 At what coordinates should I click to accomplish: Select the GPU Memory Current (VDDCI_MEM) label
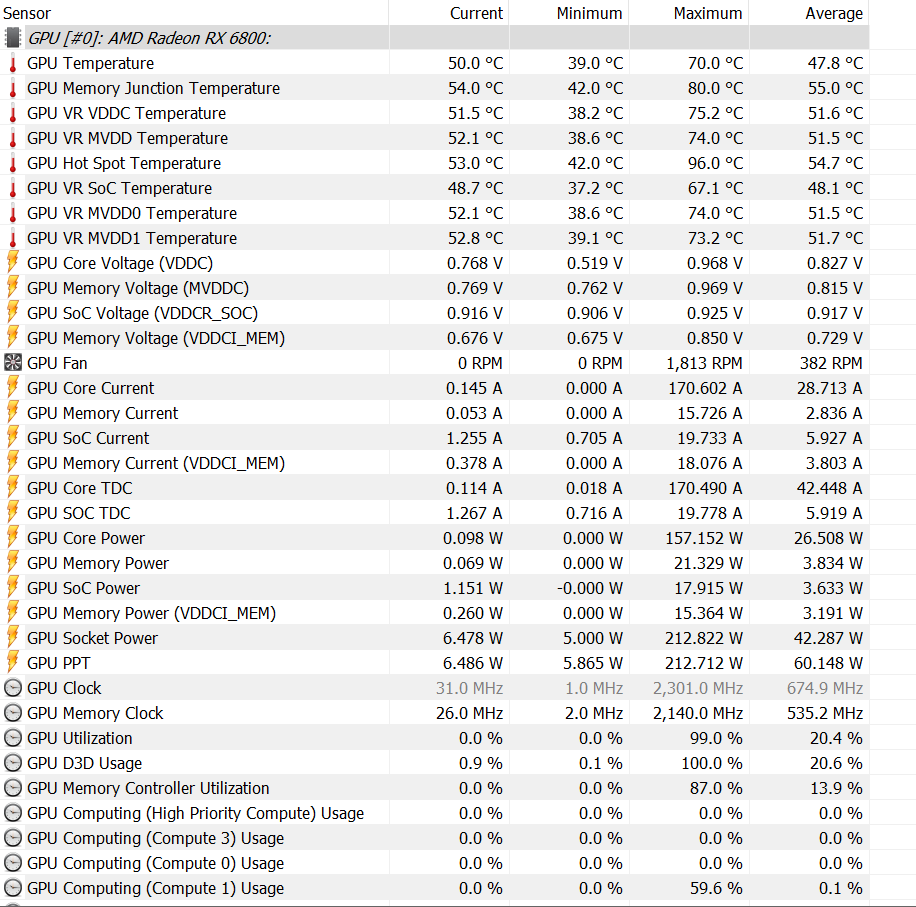(156, 463)
